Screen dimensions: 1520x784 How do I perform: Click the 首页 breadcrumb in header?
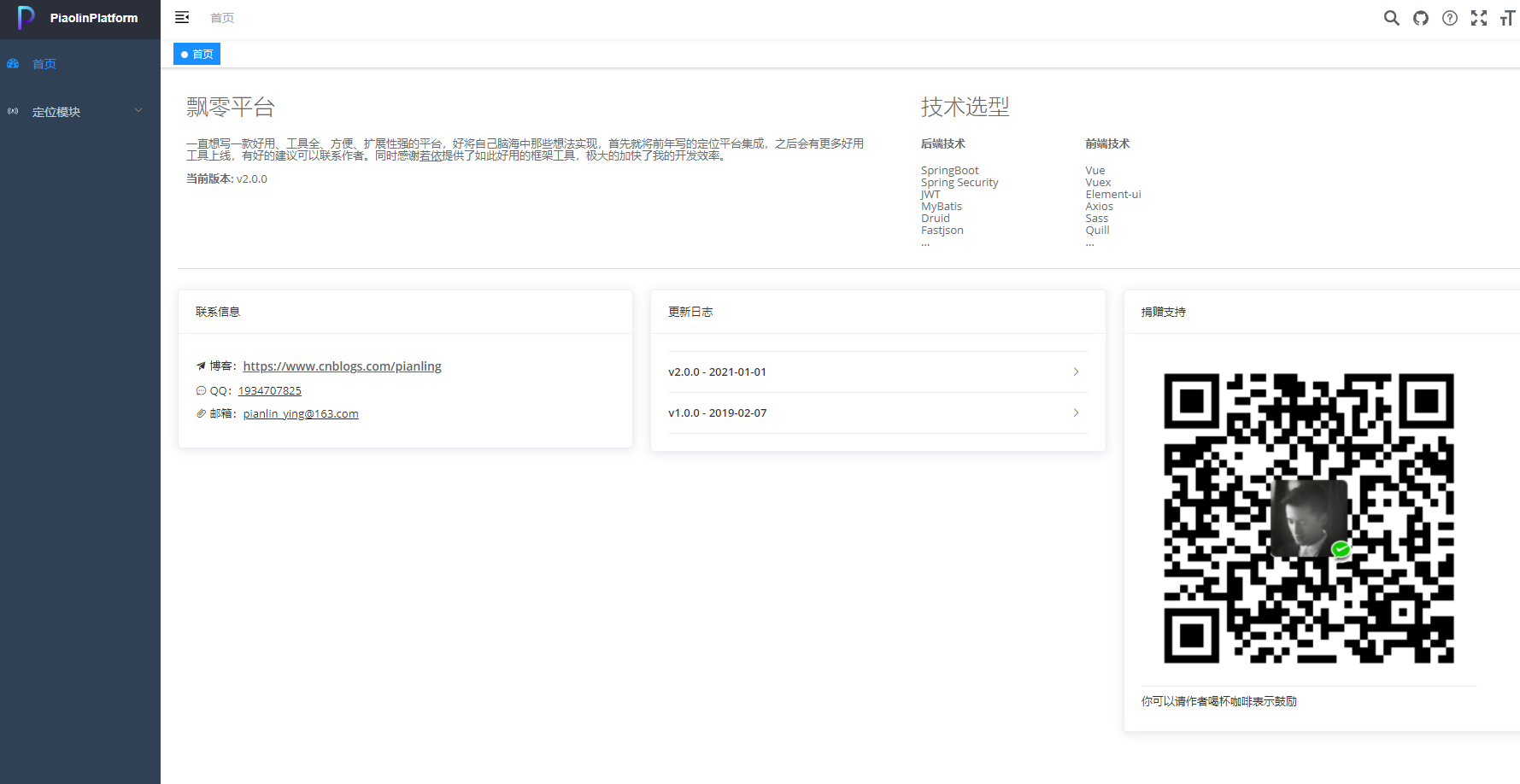pos(222,18)
